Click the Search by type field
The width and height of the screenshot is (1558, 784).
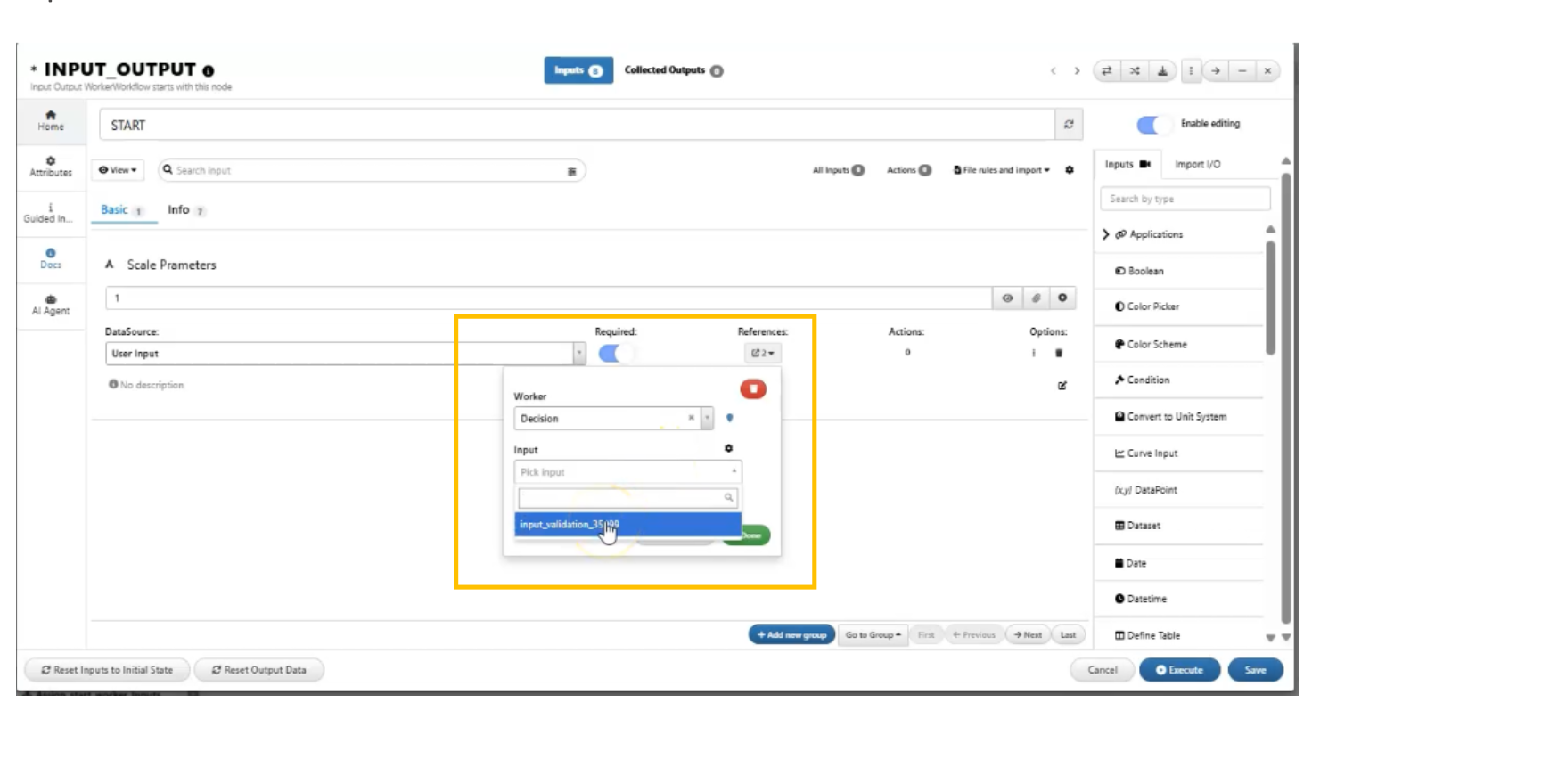click(x=1185, y=199)
